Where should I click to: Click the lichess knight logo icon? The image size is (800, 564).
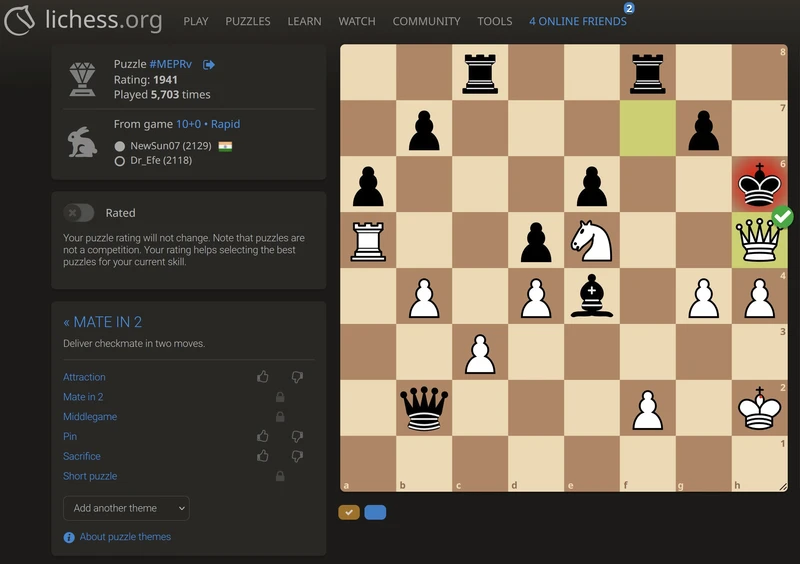(x=20, y=20)
